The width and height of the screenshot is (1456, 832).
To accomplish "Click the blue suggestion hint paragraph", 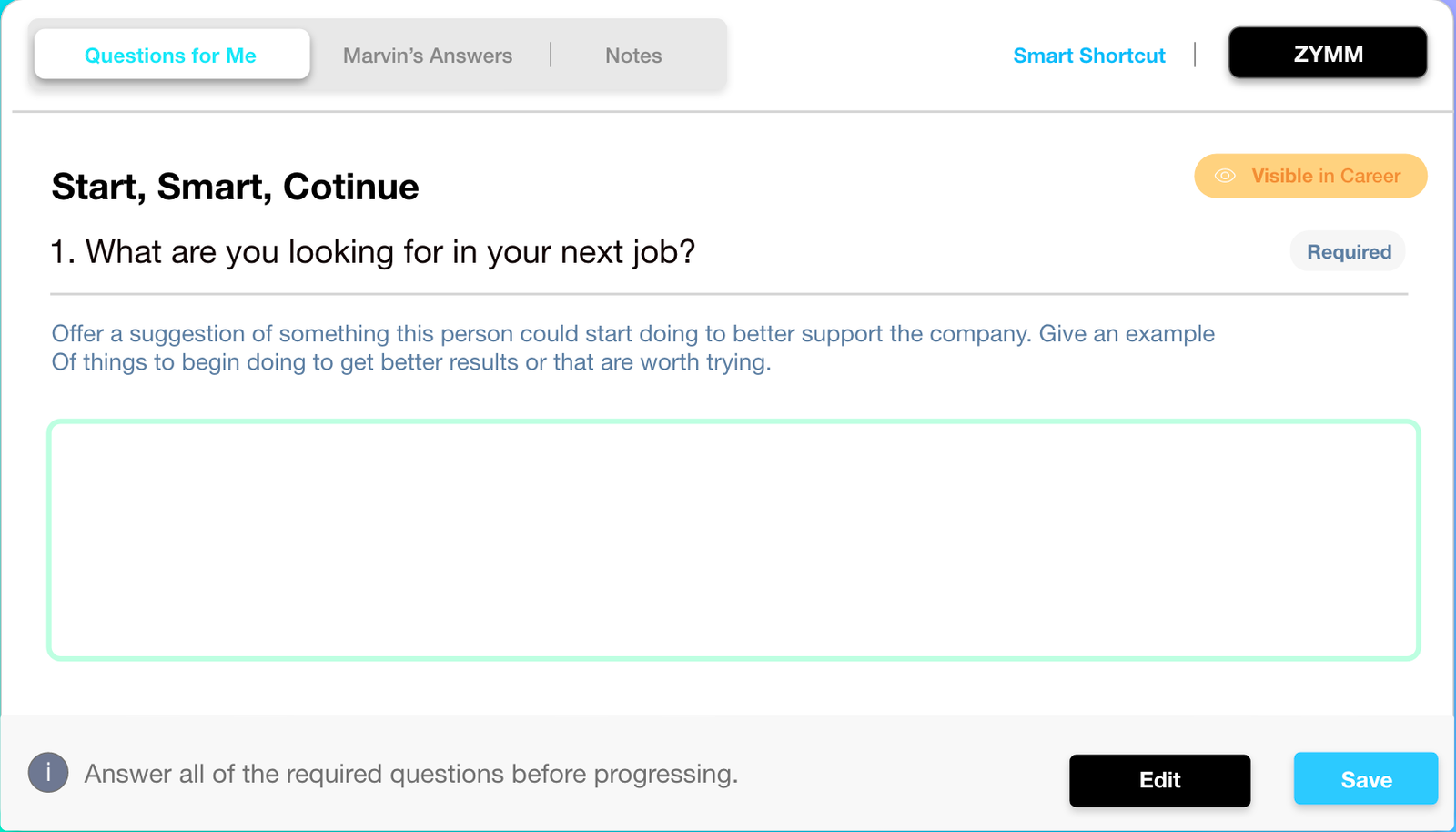I will [x=632, y=348].
